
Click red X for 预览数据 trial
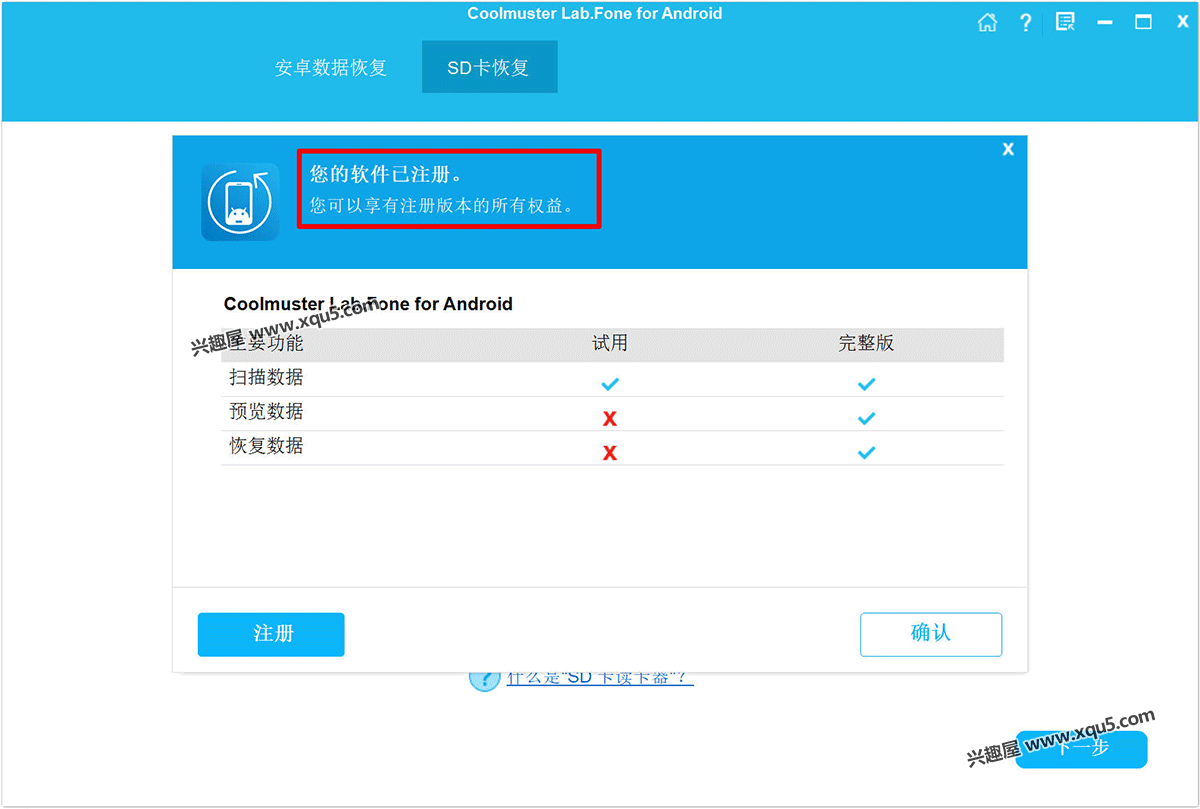[x=610, y=419]
